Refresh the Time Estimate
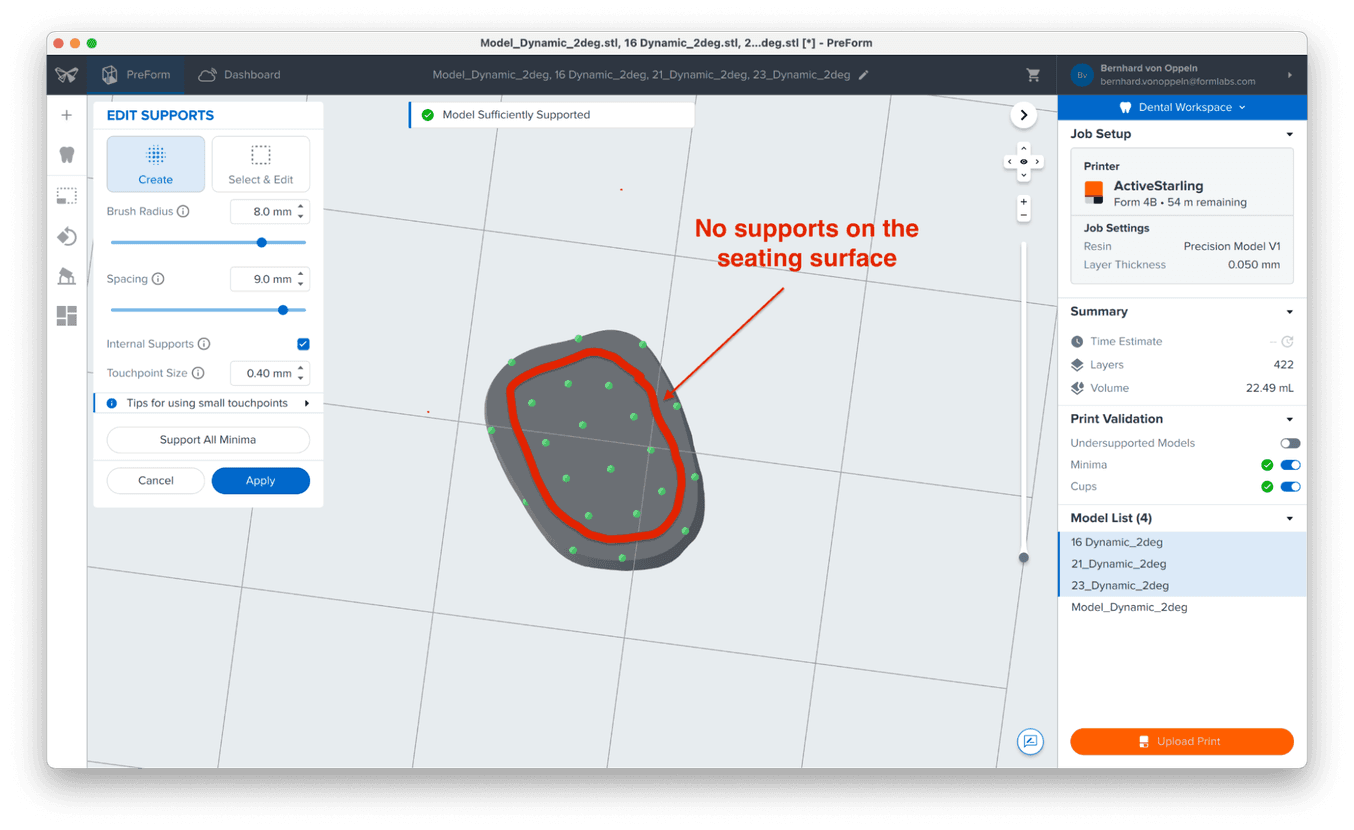The width and height of the screenshot is (1354, 830). coord(1287,342)
